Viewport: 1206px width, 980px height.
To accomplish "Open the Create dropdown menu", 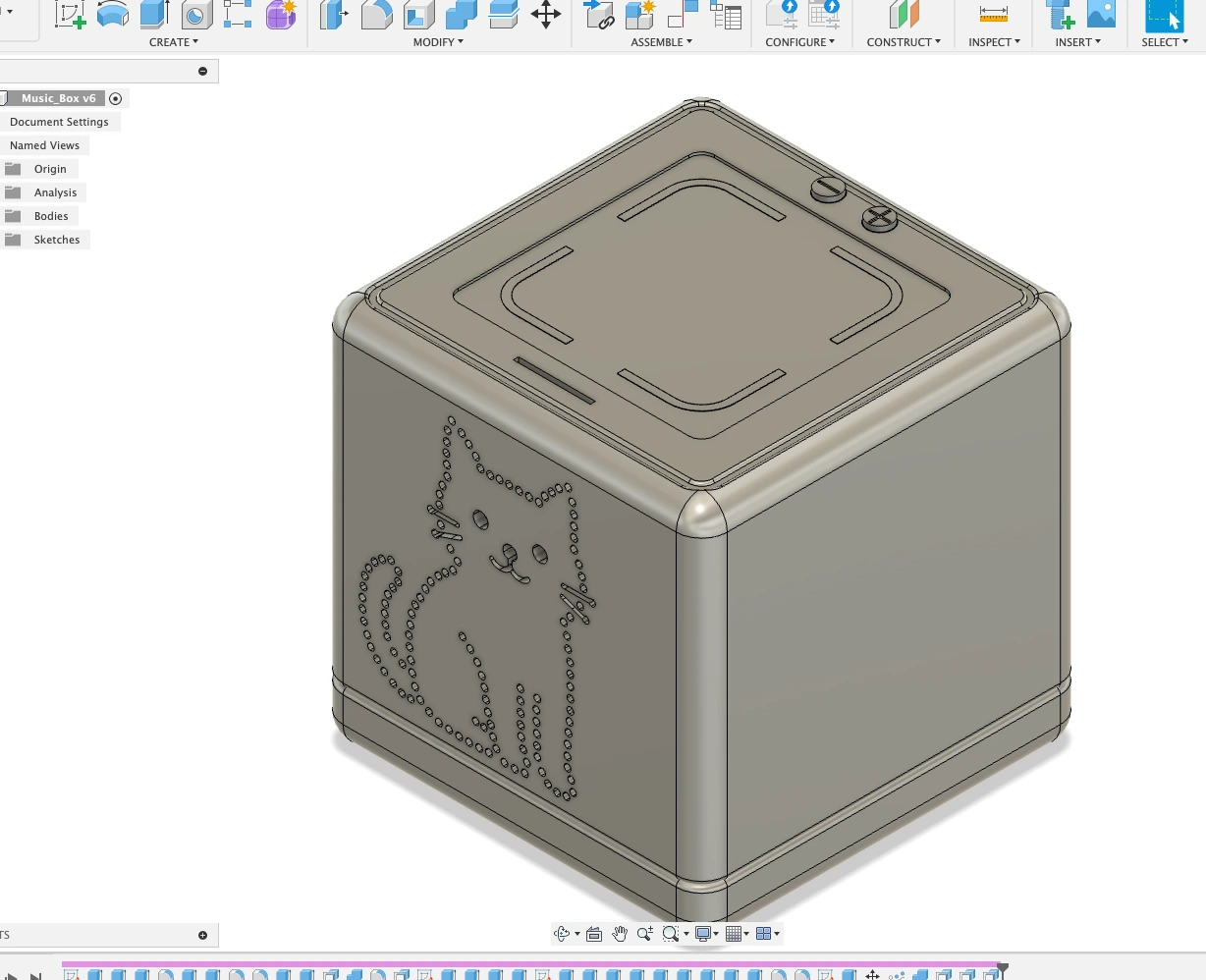I will 174,42.
